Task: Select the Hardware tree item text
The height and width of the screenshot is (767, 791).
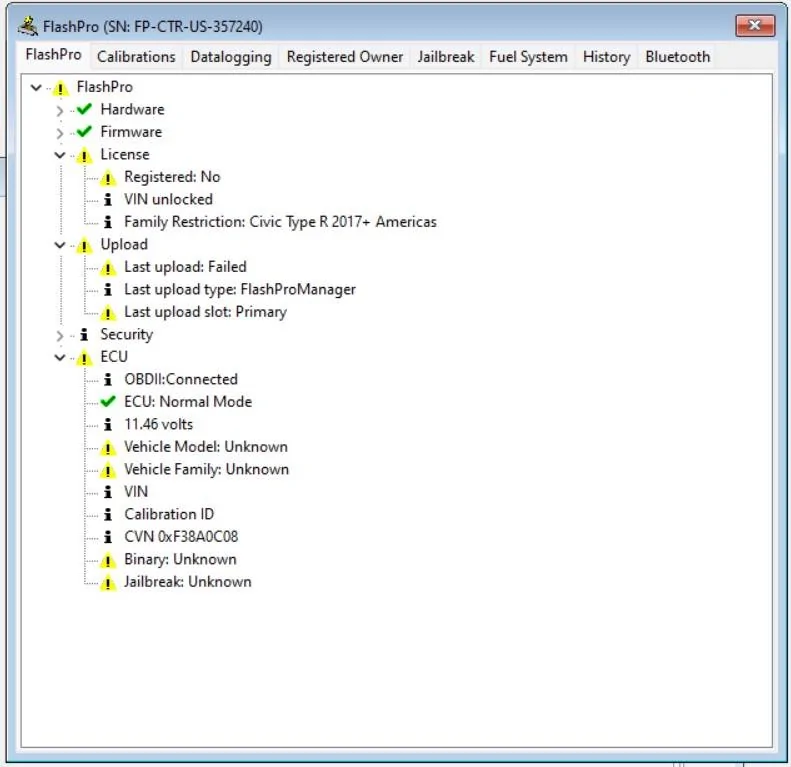Action: 132,109
